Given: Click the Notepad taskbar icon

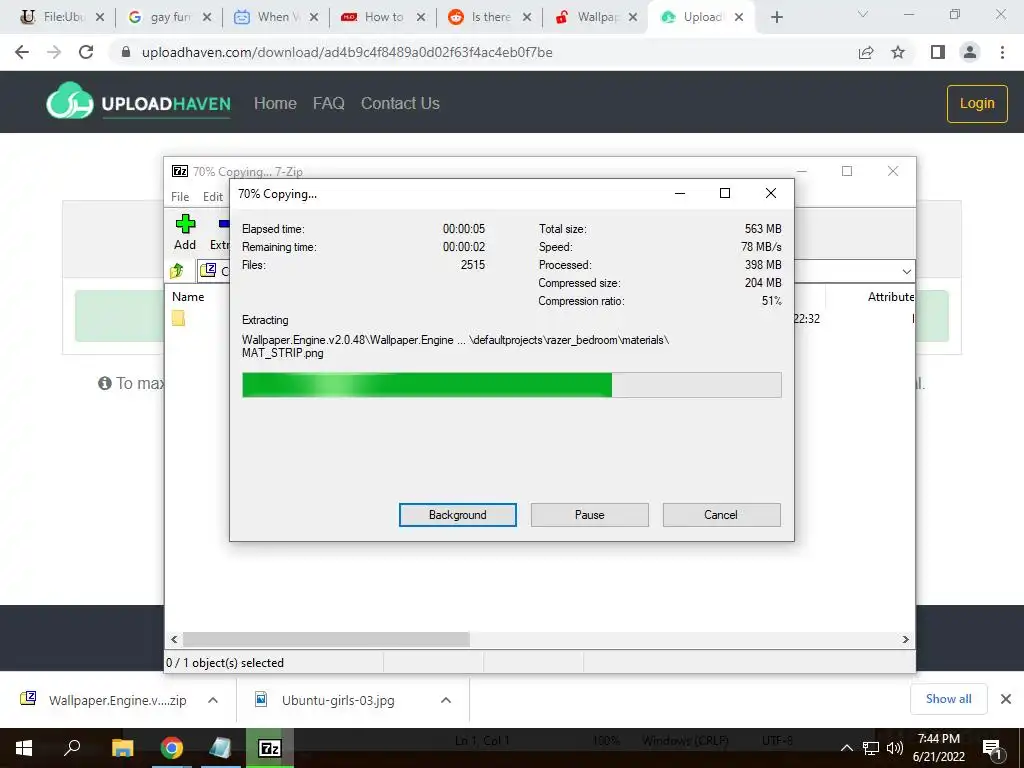Looking at the screenshot, I should [x=220, y=748].
